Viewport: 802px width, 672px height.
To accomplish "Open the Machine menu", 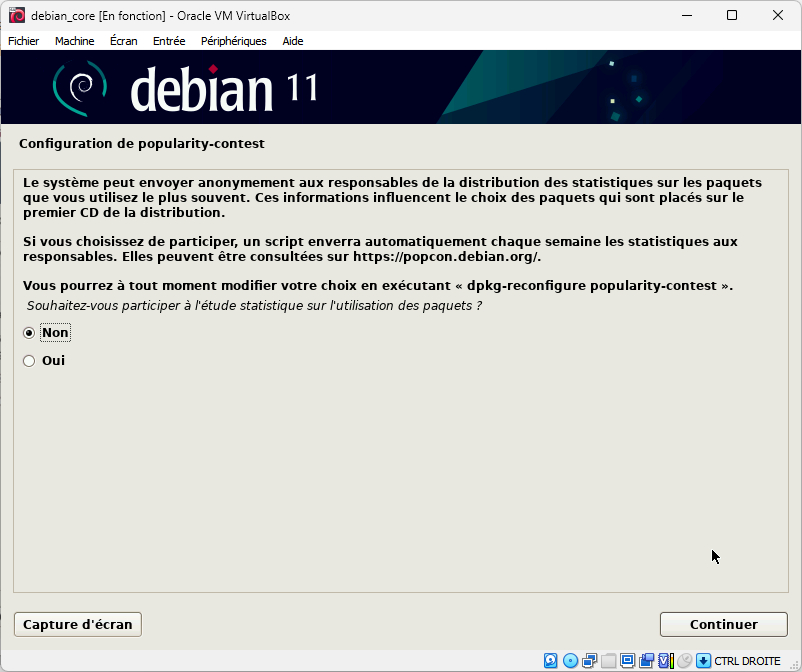I will point(75,41).
